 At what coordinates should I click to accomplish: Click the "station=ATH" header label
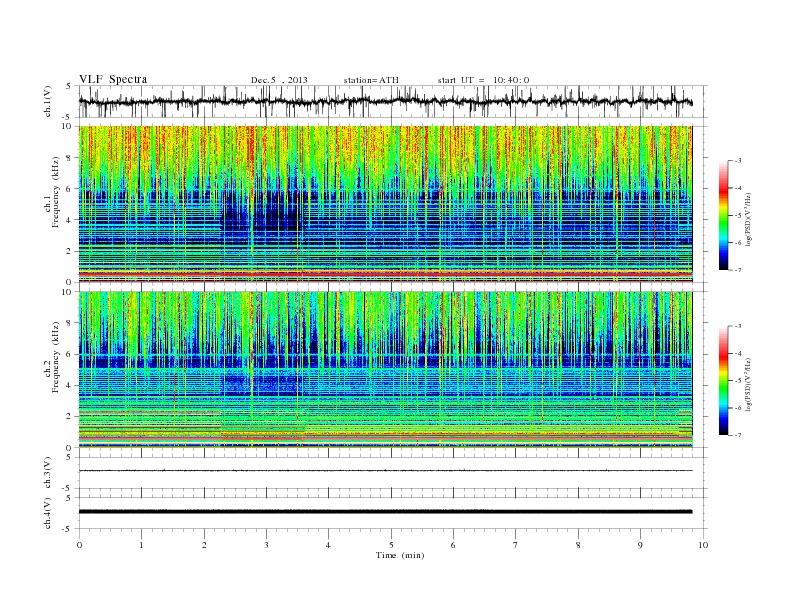[x=371, y=80]
